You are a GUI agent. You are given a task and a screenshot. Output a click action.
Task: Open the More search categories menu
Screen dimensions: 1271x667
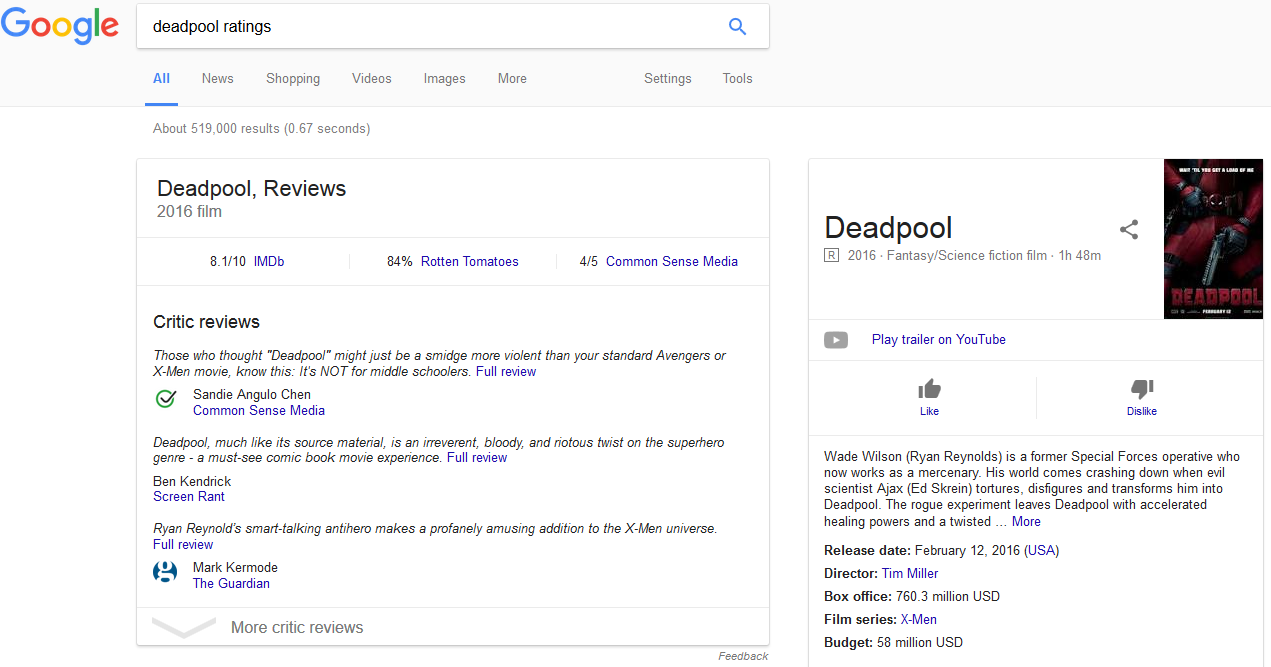(x=512, y=79)
